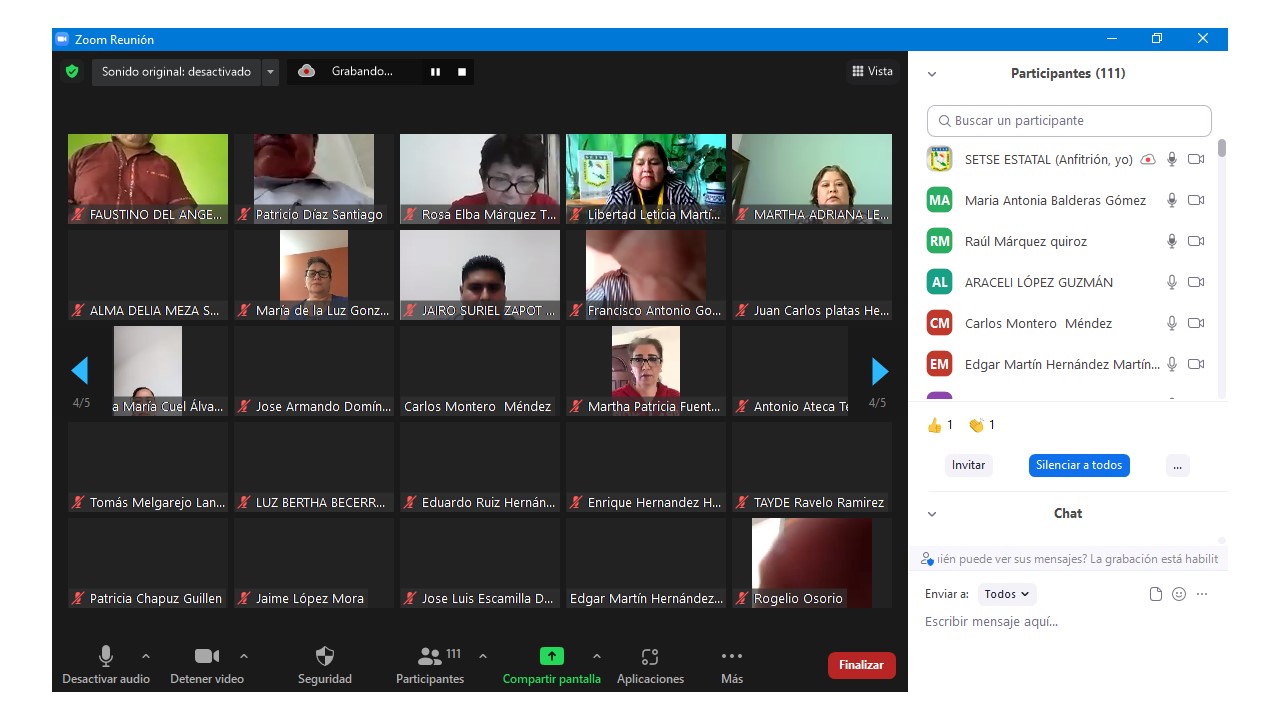1280x720 pixels.
Task: Click the Invitar button
Action: (x=968, y=465)
